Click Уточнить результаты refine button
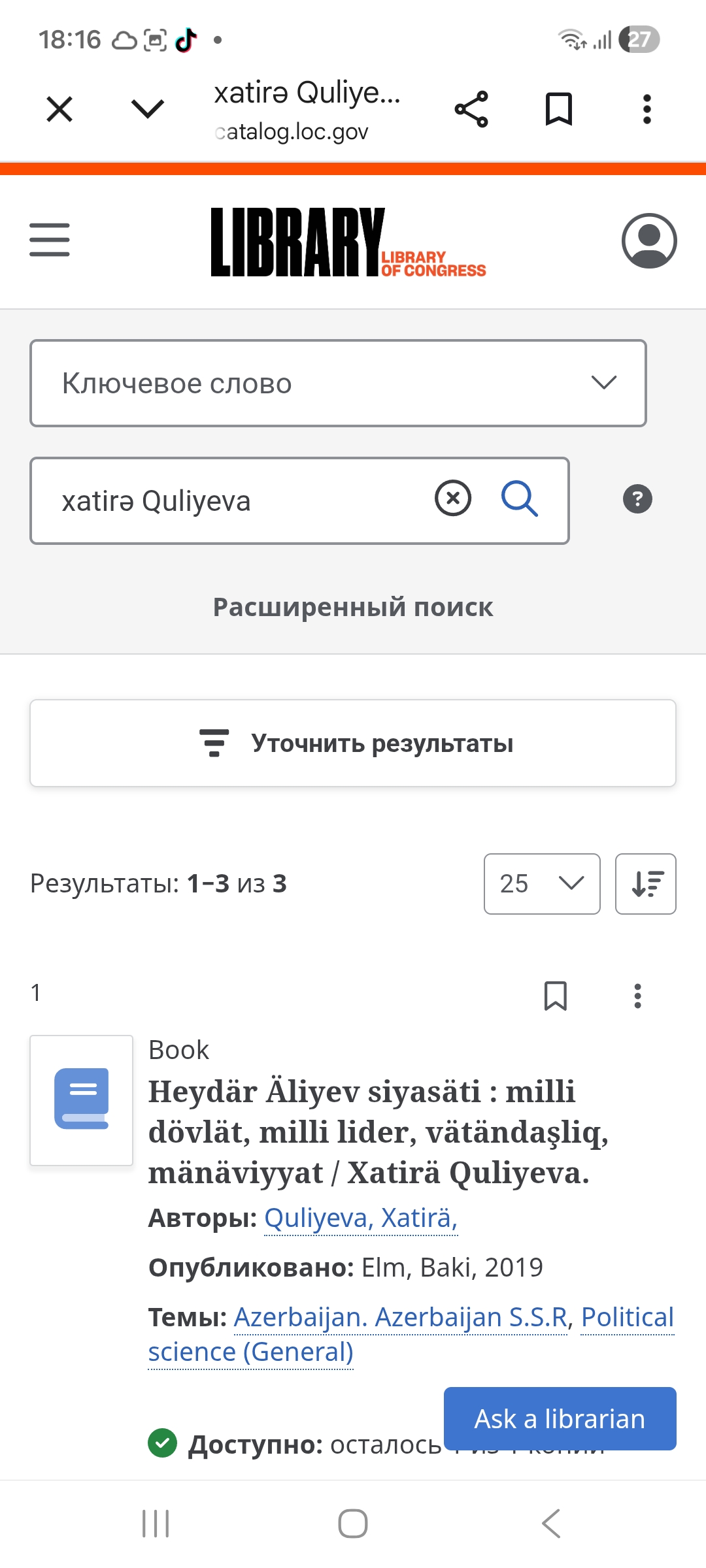The height and width of the screenshot is (1568, 706). click(353, 743)
